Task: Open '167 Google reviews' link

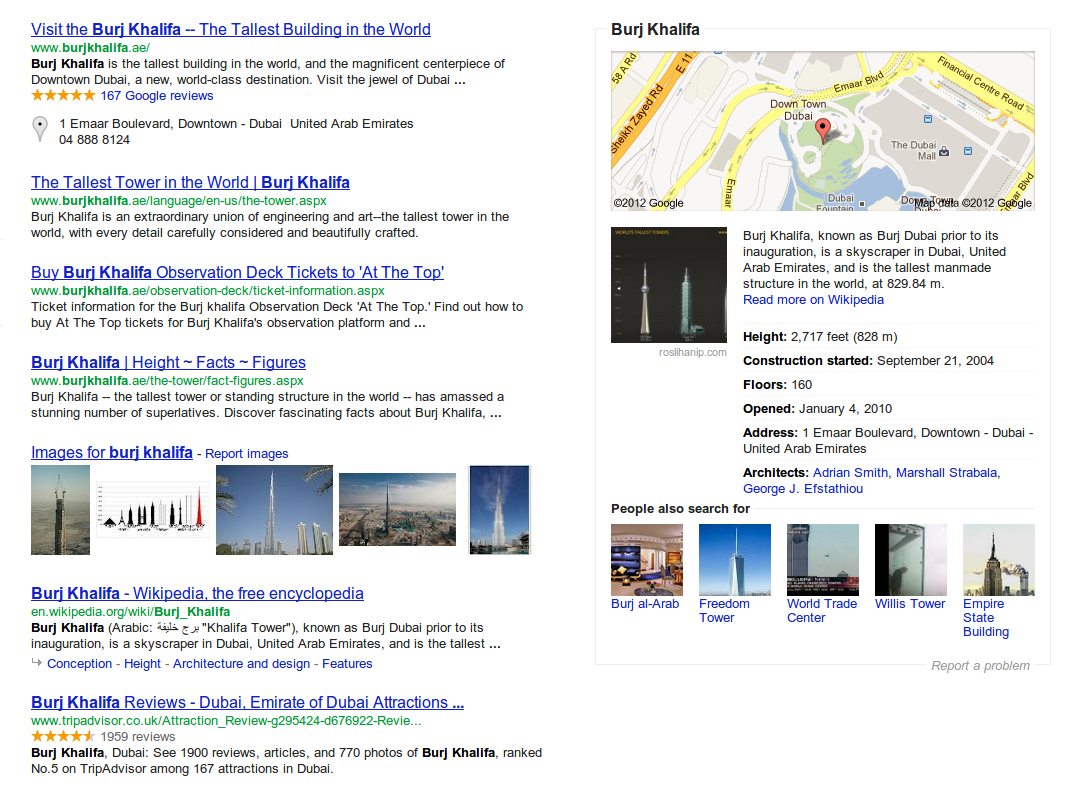Action: tap(157, 96)
